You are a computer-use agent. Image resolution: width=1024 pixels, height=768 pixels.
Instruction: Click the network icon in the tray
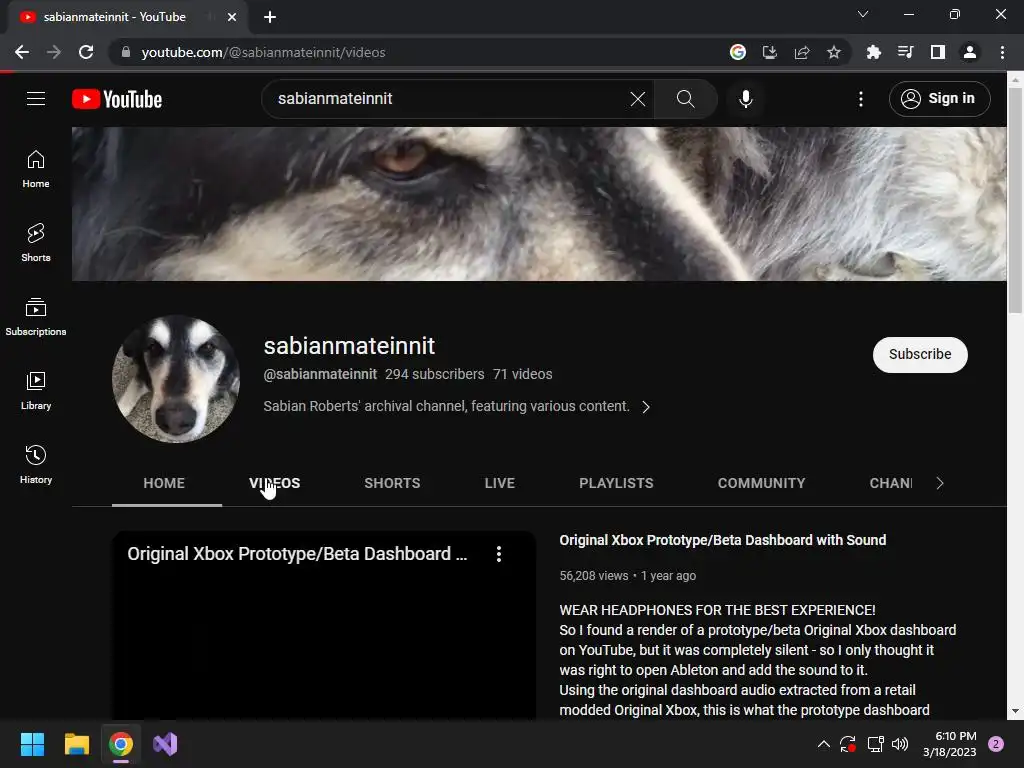tap(875, 744)
